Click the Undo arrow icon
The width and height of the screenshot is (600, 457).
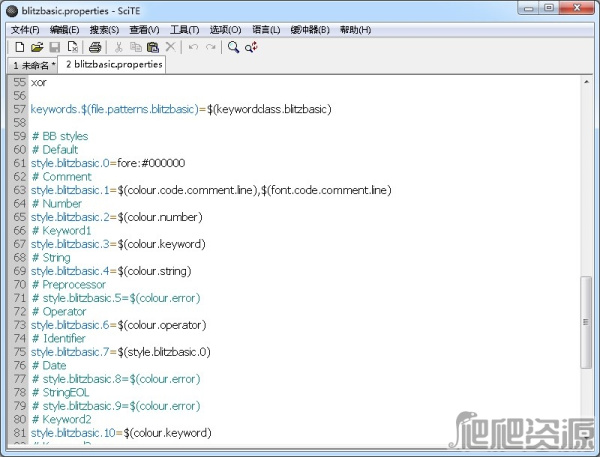(193, 47)
